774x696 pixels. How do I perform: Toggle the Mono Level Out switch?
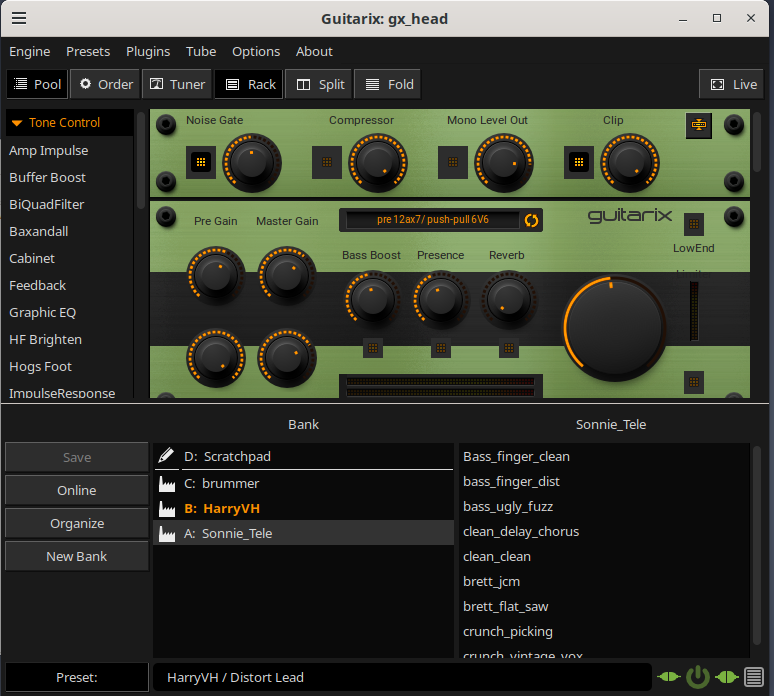pyautogui.click(x=453, y=162)
